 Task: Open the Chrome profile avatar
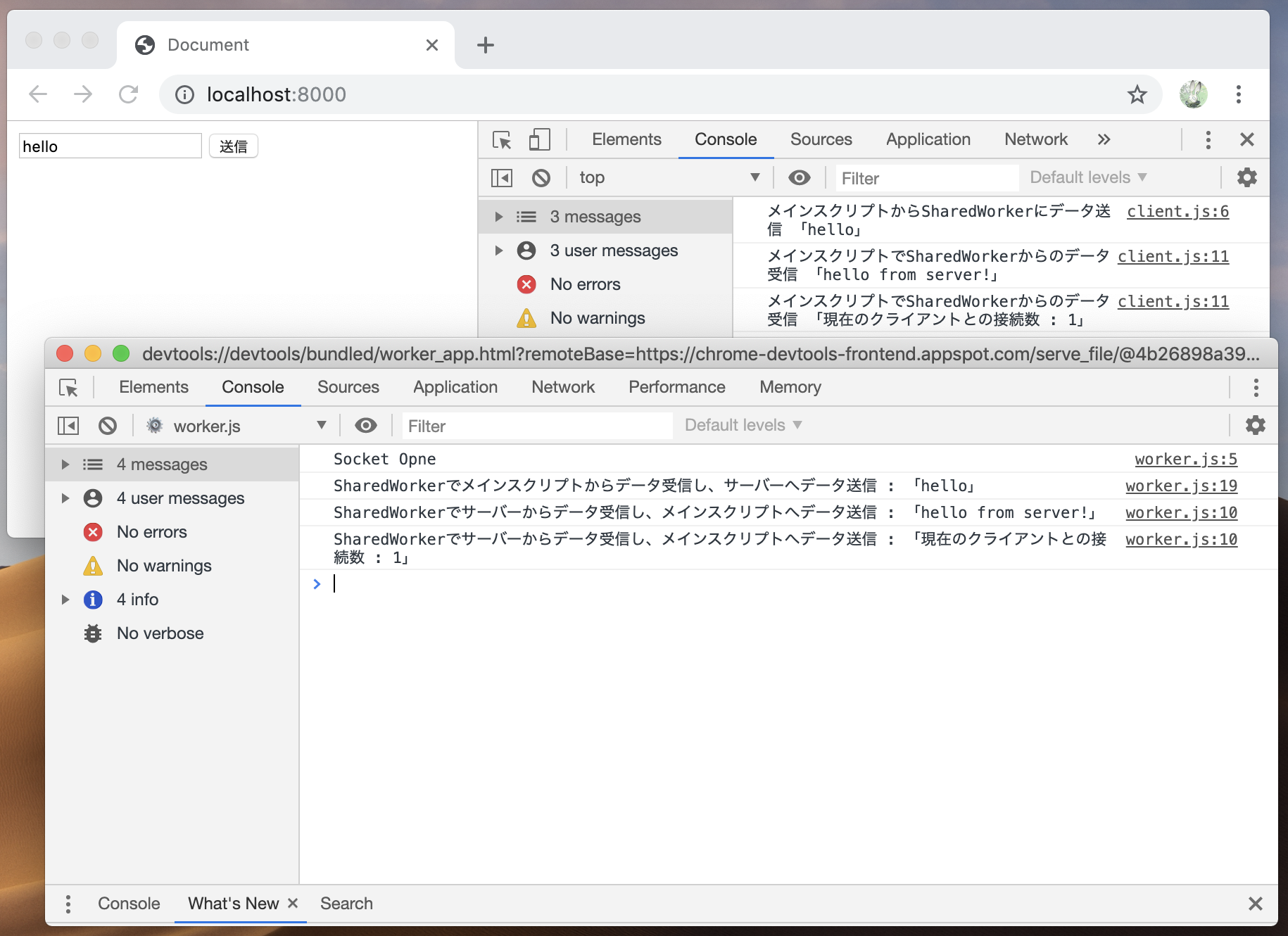pos(1194,94)
